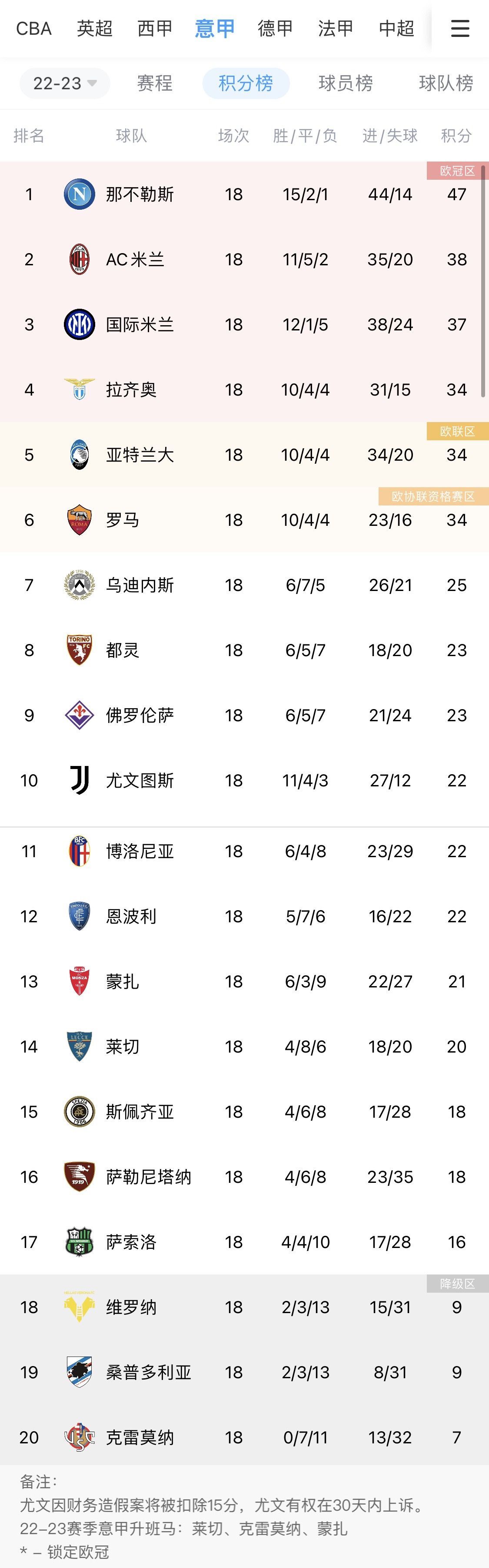The image size is (489, 1568).
Task: Expand the 22-23 season dropdown
Action: (65, 83)
